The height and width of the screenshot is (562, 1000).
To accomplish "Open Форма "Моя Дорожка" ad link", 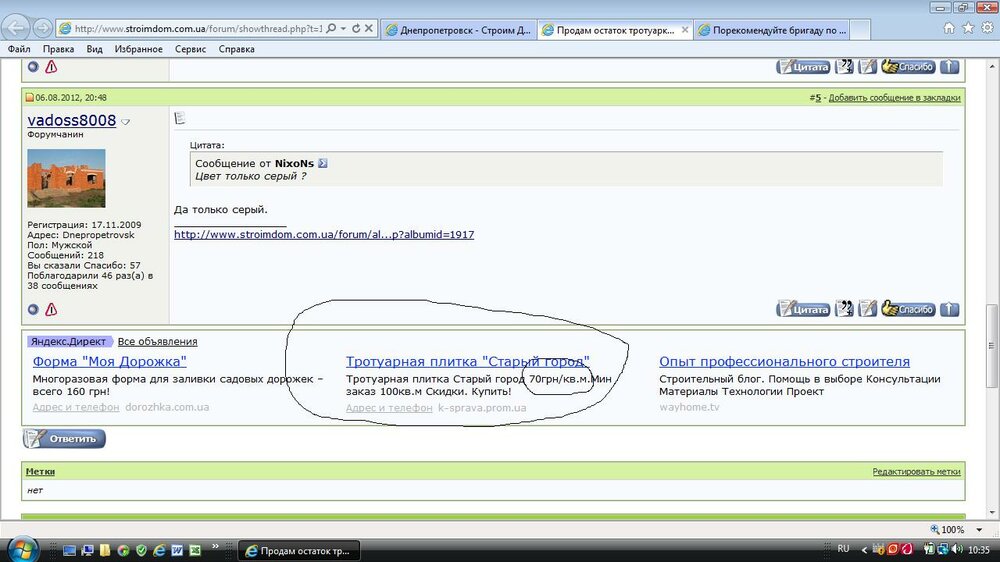I will 110,361.
